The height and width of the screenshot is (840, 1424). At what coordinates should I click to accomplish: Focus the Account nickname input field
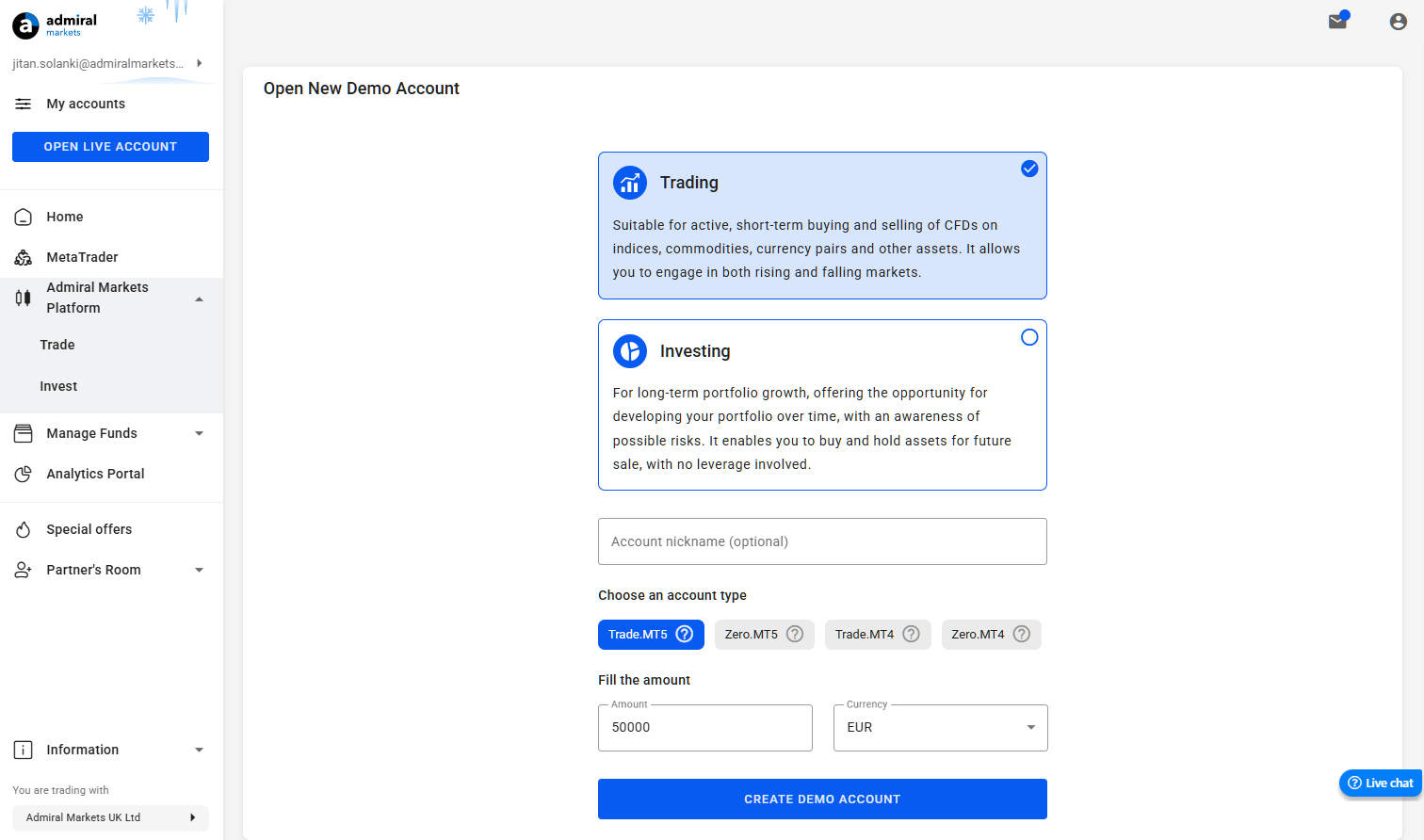coord(822,541)
